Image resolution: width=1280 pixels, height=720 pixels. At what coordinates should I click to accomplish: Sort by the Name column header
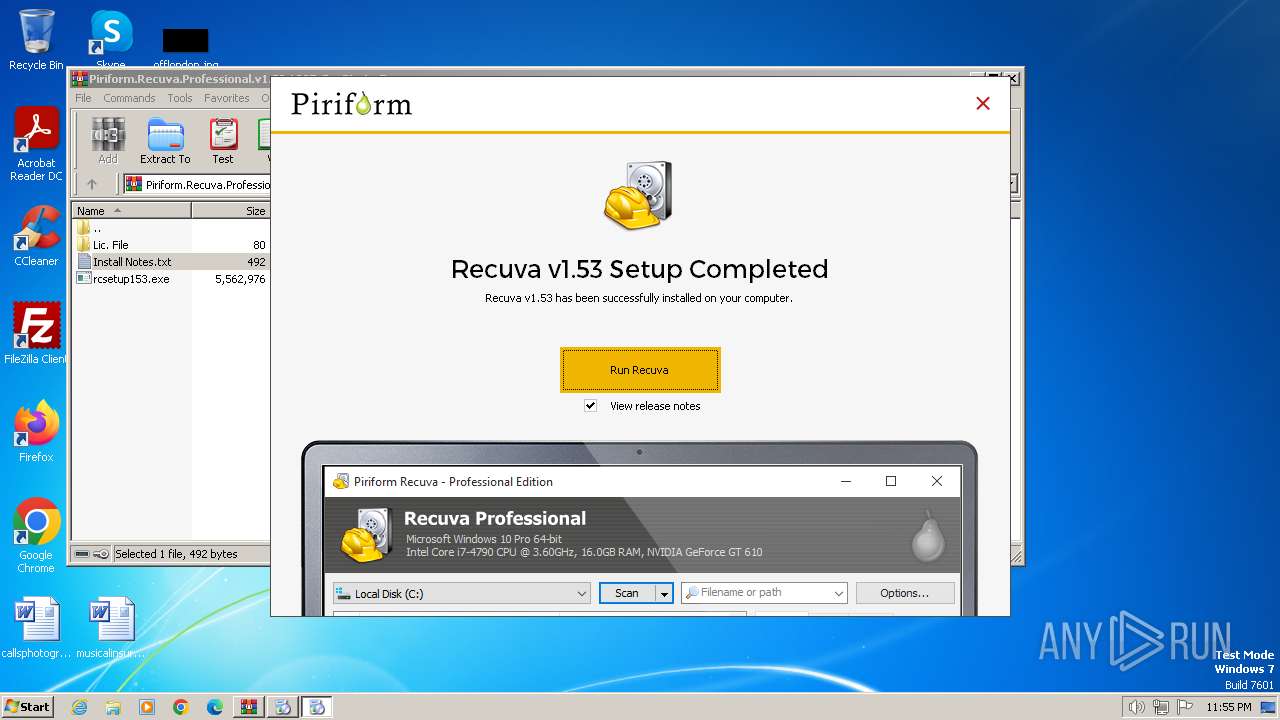131,211
